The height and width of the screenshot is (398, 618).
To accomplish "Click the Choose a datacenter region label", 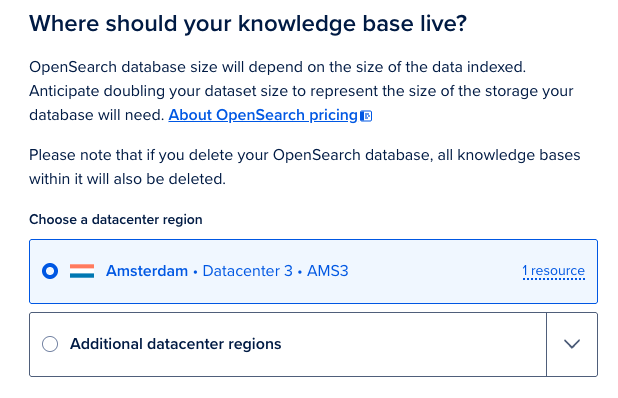I will (115, 219).
